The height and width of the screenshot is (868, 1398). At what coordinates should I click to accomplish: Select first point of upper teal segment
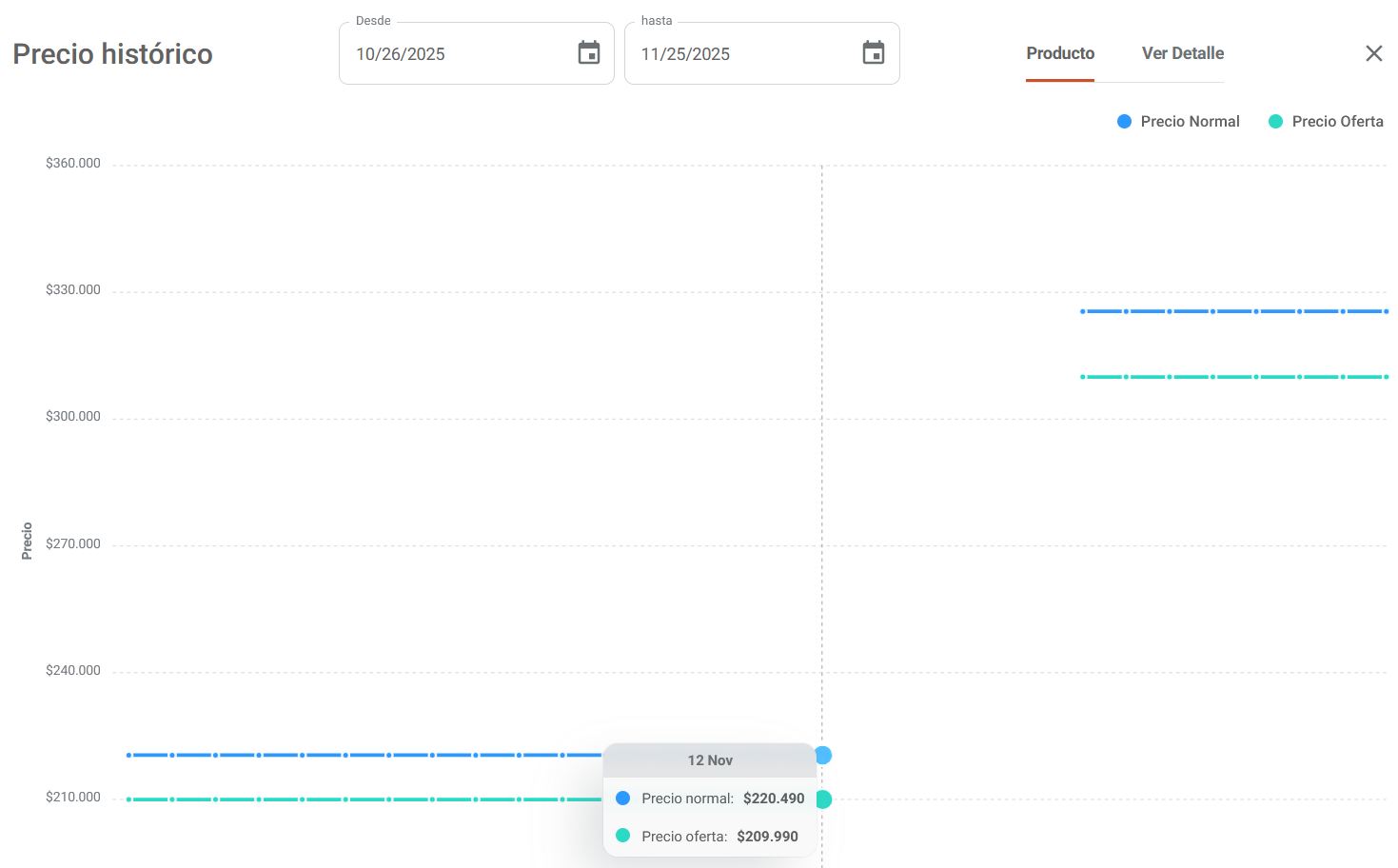1083,377
